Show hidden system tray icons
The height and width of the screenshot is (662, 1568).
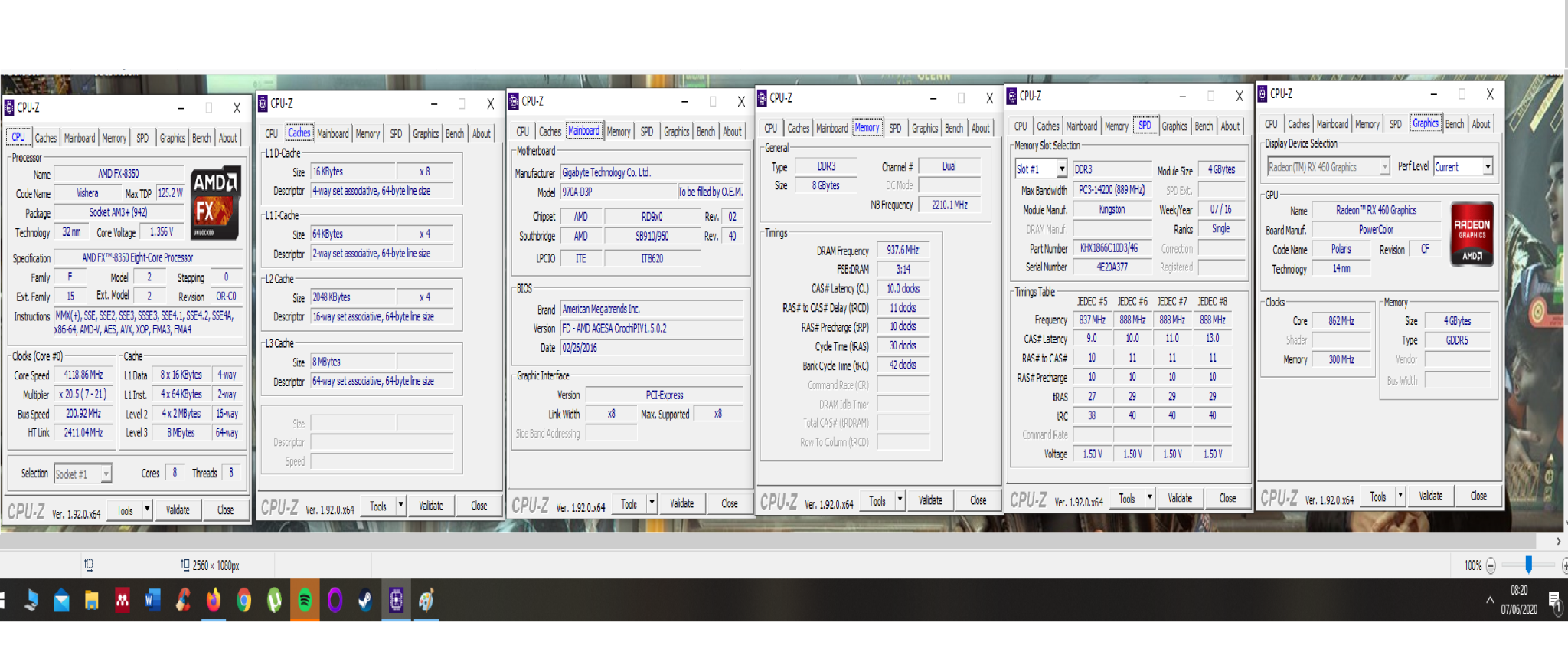pyautogui.click(x=1490, y=601)
